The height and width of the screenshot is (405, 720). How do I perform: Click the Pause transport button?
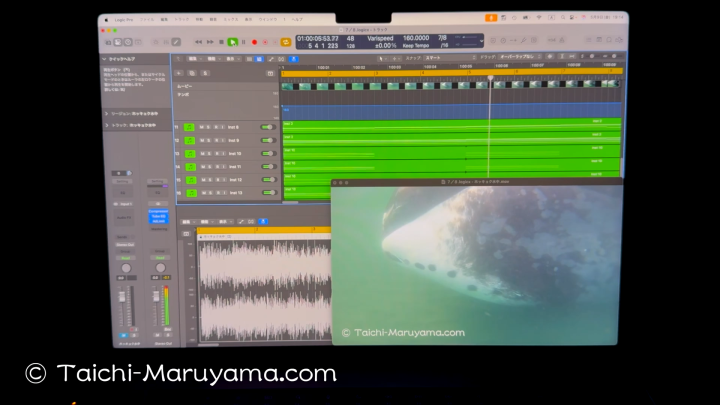click(x=243, y=42)
